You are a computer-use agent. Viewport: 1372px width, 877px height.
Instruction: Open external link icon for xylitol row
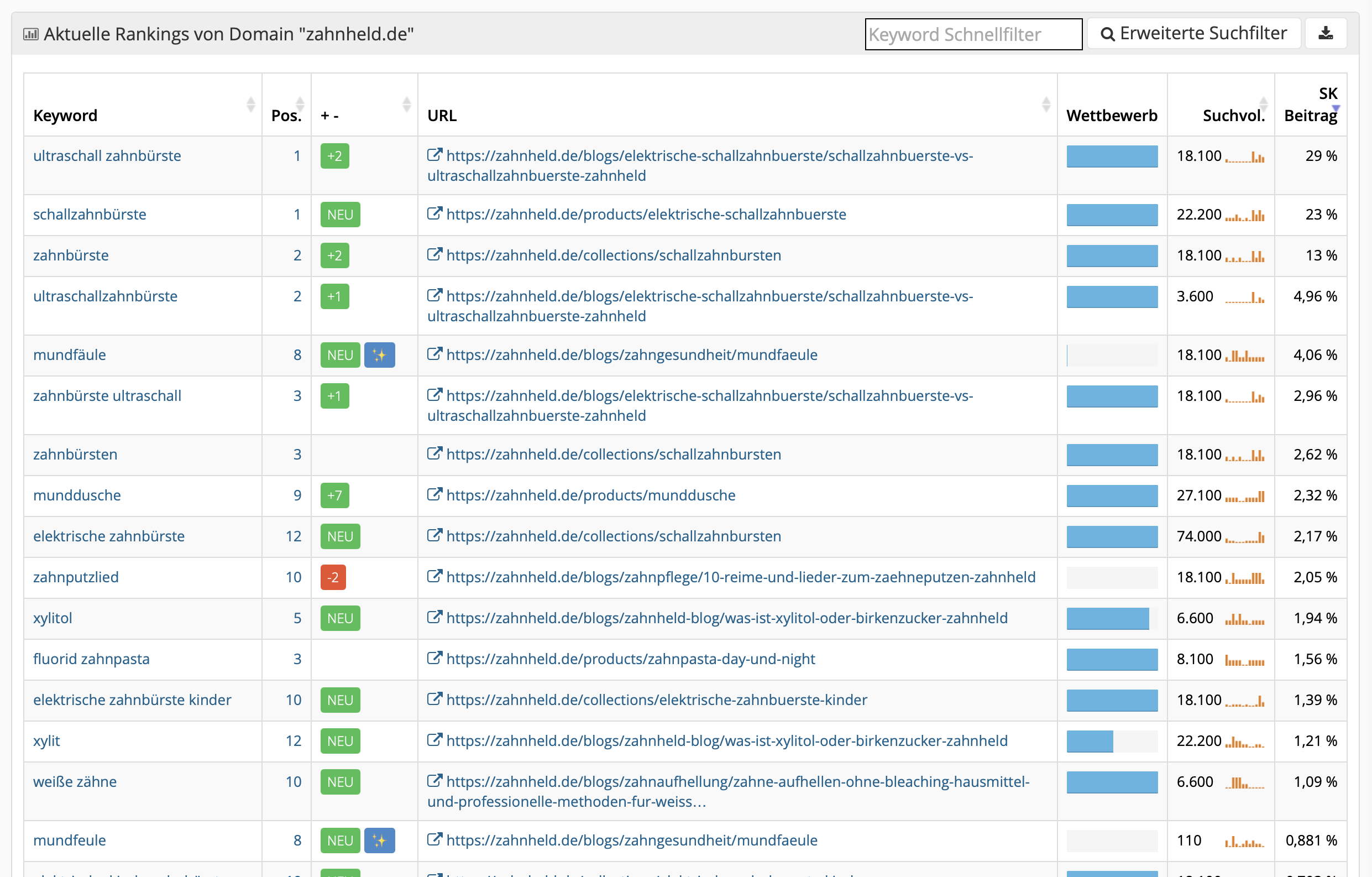coord(434,617)
